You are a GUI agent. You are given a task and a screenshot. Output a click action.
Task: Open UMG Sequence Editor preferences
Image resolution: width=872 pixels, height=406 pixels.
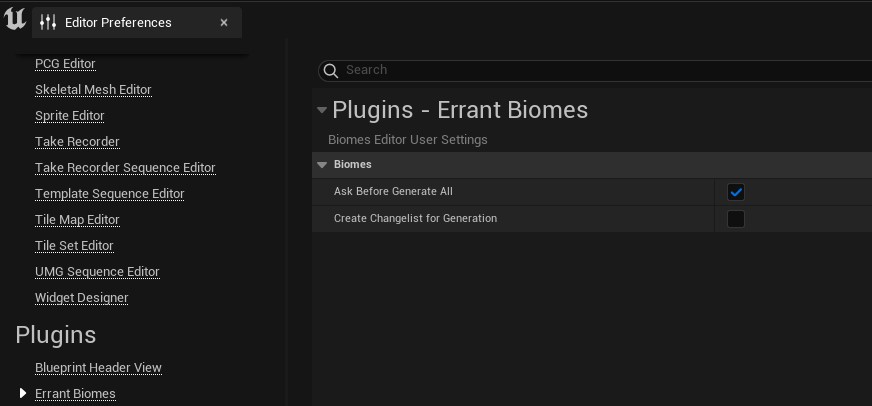pos(97,272)
